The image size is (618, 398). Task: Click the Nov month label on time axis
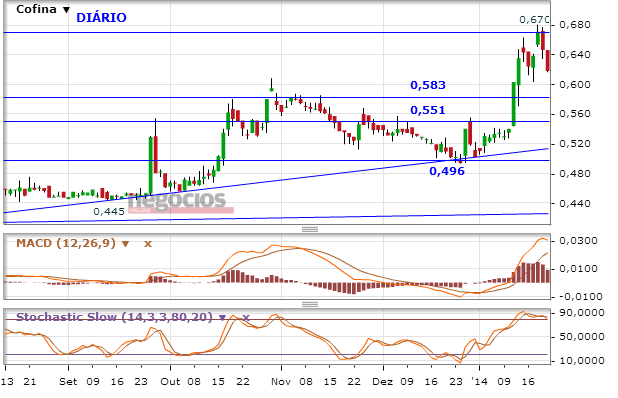click(281, 382)
